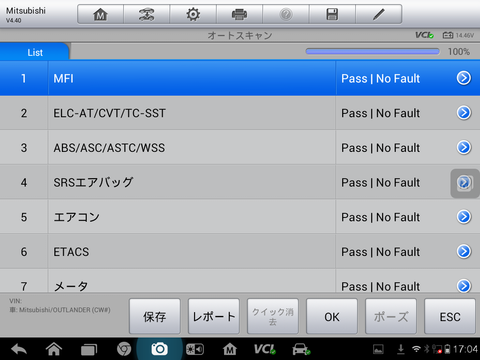Select ABS/ASC/ASTC/WSS system name
The image size is (480, 360).
tap(109, 148)
